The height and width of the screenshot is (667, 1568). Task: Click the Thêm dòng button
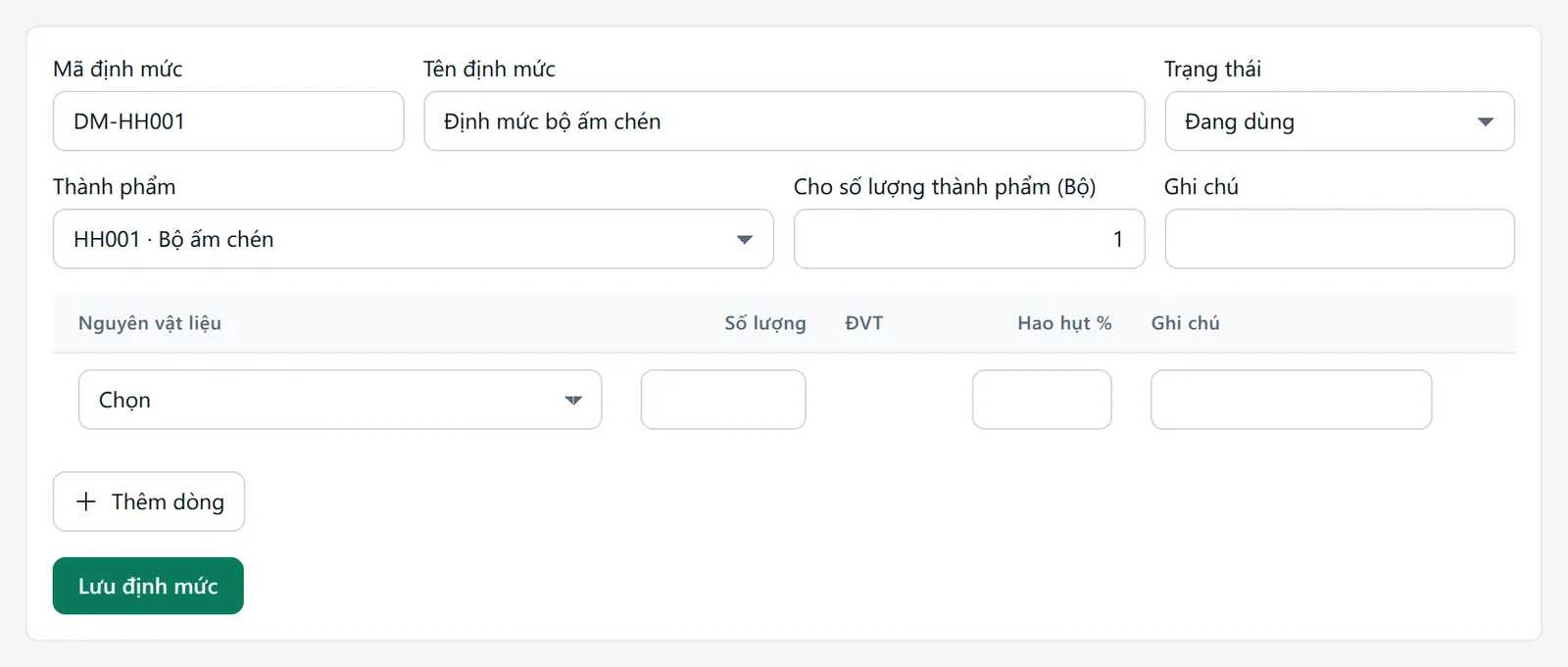pyautogui.click(x=149, y=501)
